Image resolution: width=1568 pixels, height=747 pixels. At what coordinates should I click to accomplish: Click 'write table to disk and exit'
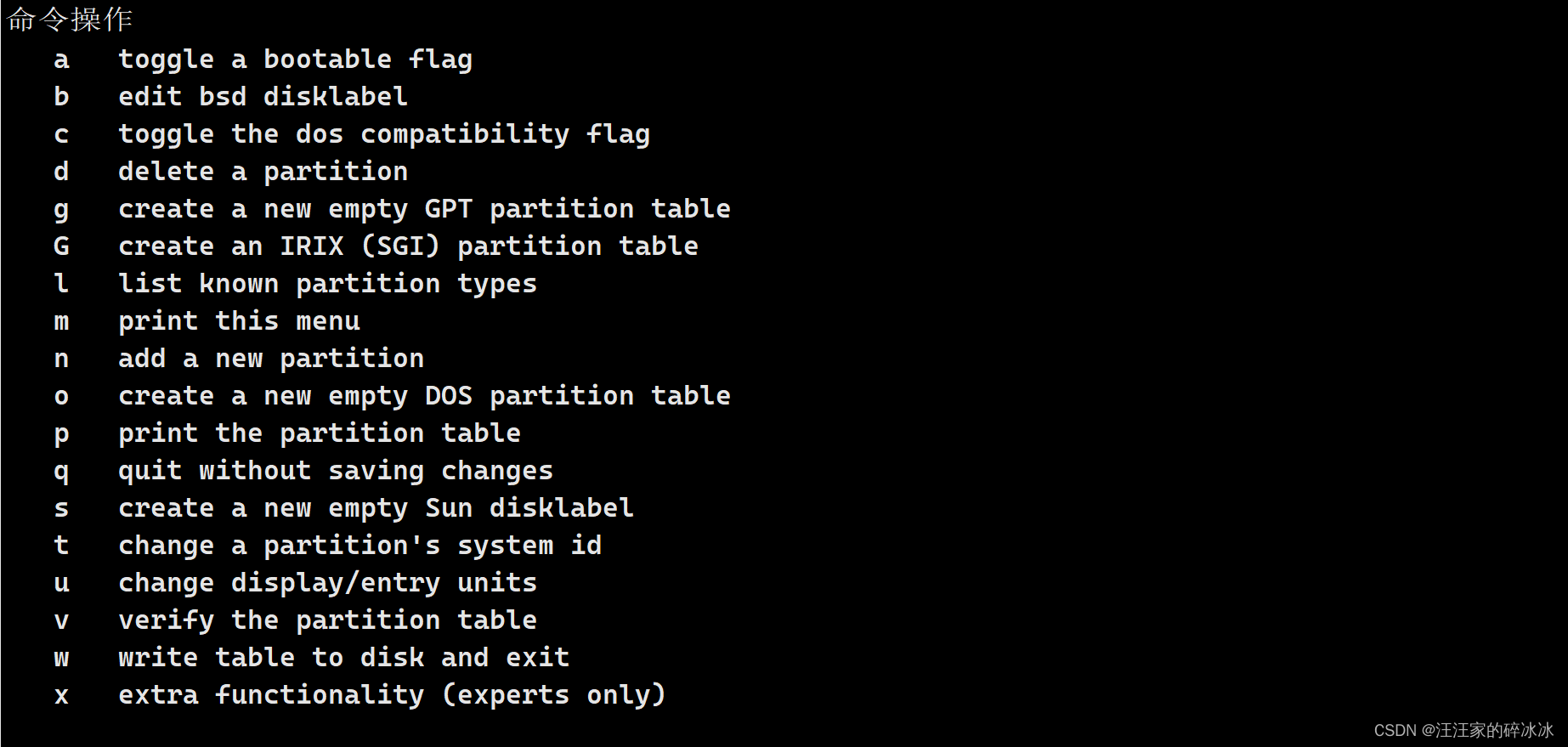click(343, 658)
